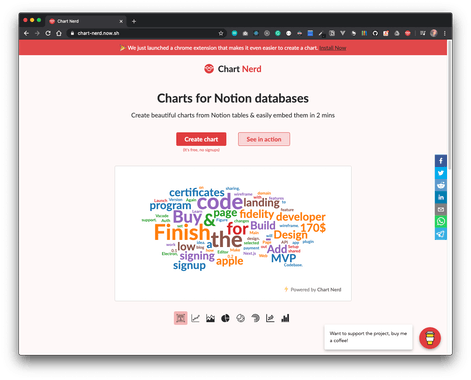Go forward in browser history
The width and height of the screenshot is (471, 380).
tap(37, 33)
